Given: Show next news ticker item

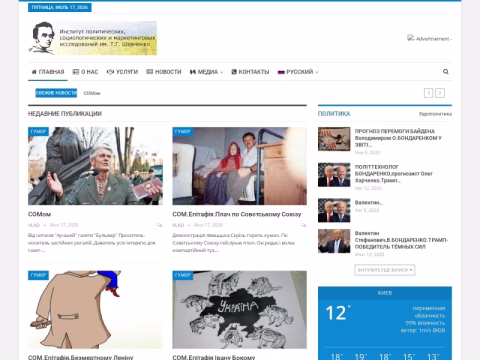Looking at the screenshot, I should click(x=440, y=93).
